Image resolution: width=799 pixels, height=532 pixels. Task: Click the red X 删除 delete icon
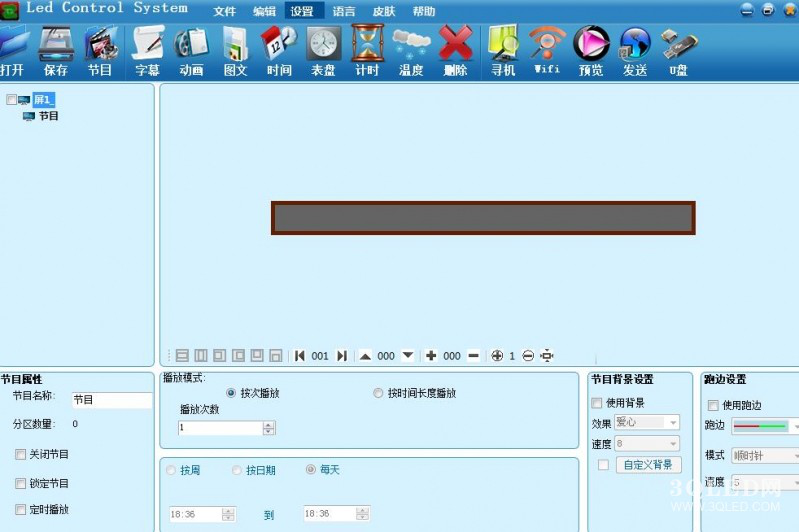tap(456, 51)
